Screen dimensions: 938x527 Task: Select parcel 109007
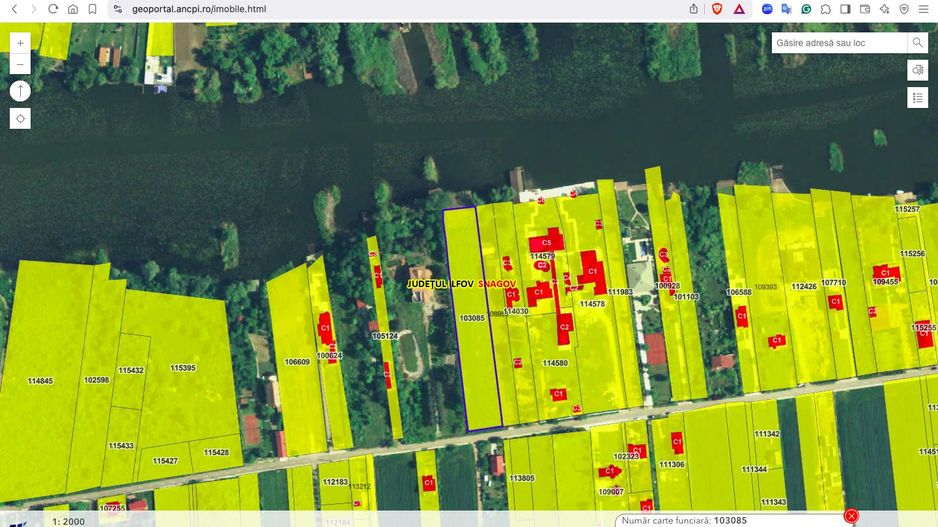pyautogui.click(x=611, y=492)
